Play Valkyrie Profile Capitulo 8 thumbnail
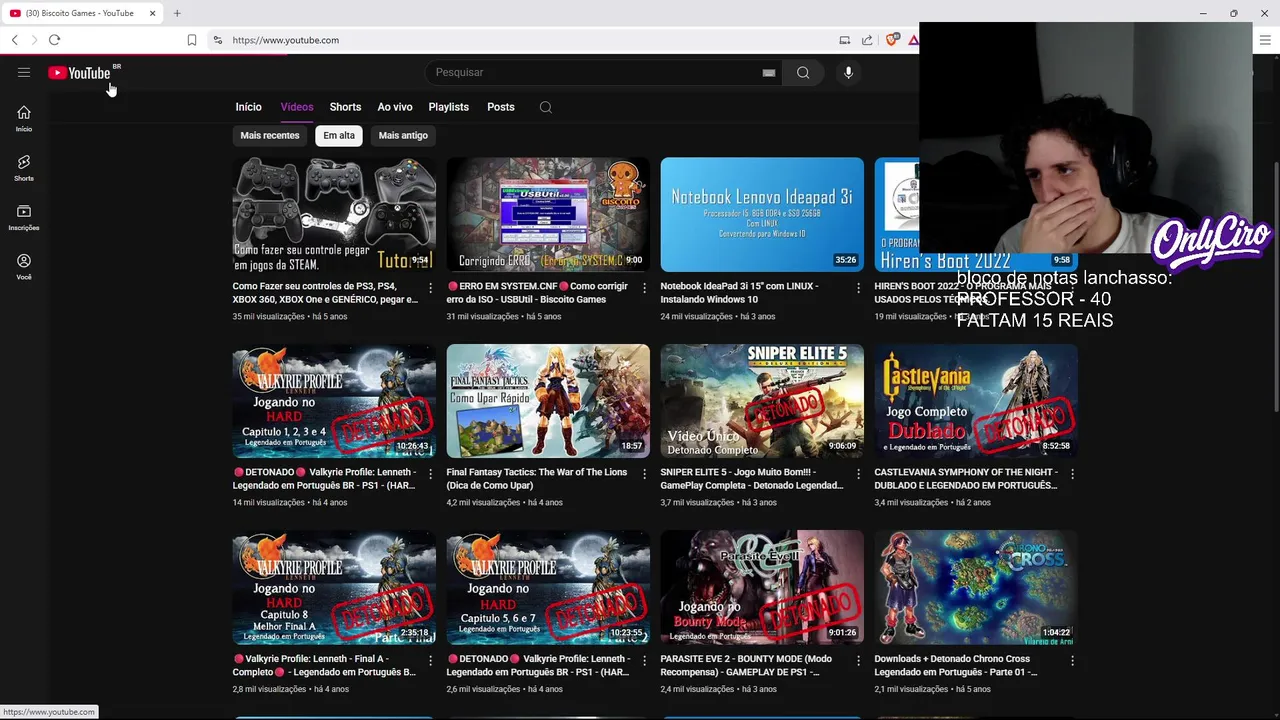 tap(334, 587)
